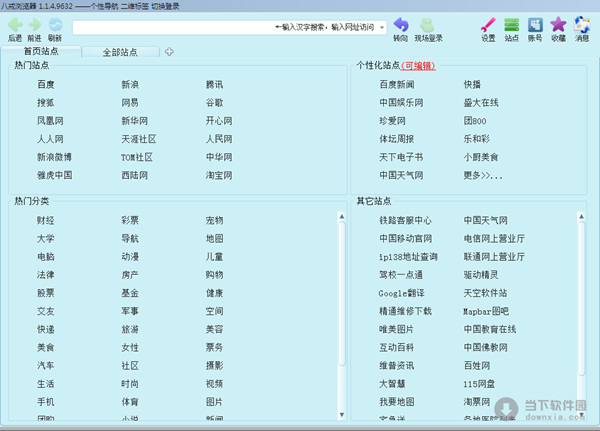Click the purple star 收藏 favorites icon
600x431 pixels.
tap(558, 25)
